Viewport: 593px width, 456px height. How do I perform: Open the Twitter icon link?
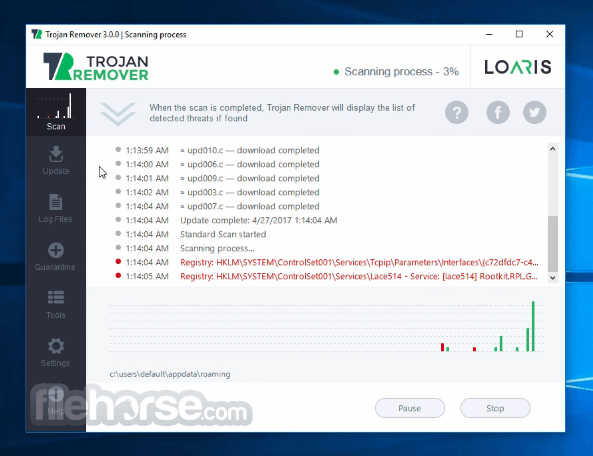[534, 112]
